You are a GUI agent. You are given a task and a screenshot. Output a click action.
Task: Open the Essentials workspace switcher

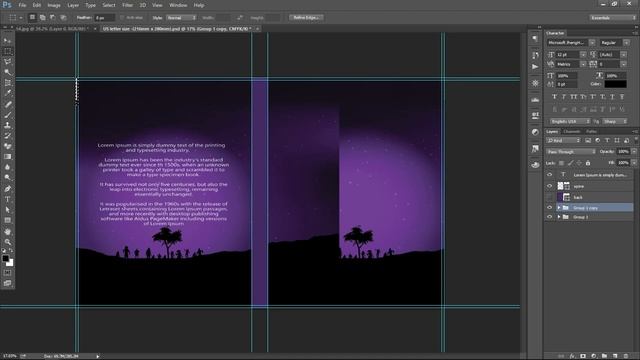[613, 18]
